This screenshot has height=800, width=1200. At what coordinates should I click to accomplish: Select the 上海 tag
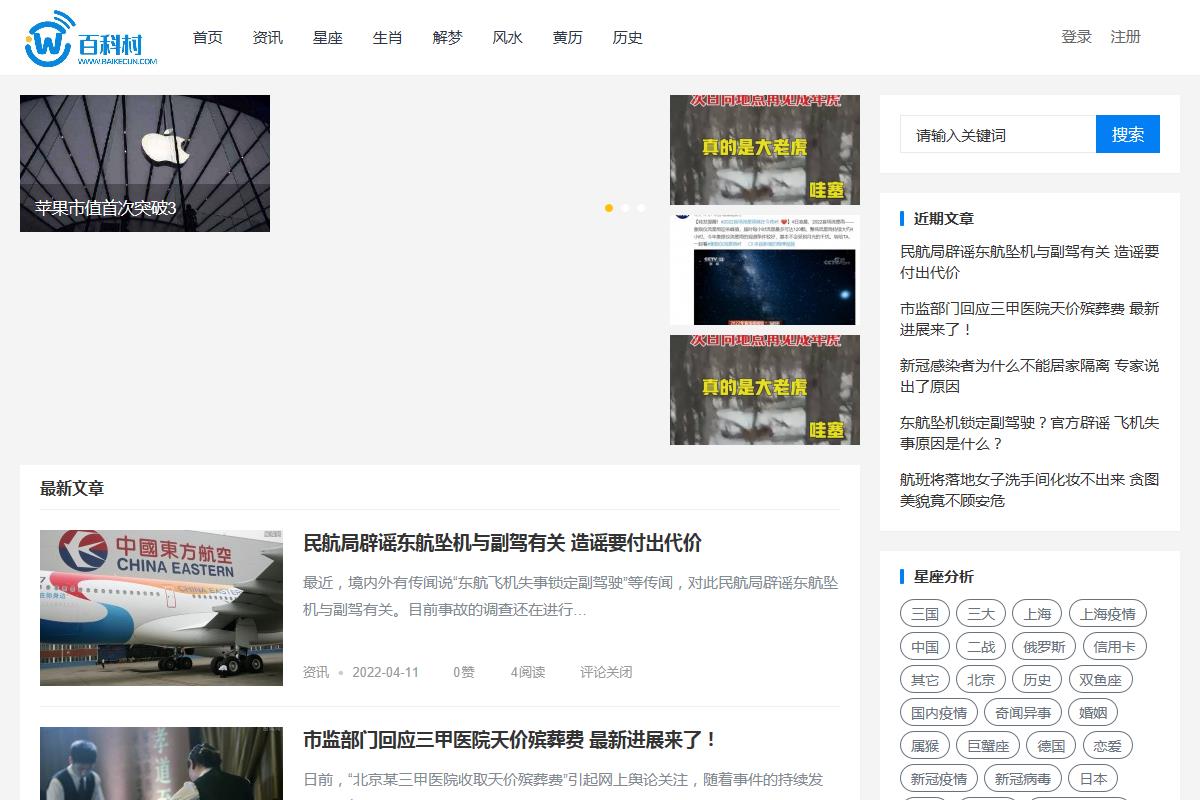pyautogui.click(x=1037, y=614)
